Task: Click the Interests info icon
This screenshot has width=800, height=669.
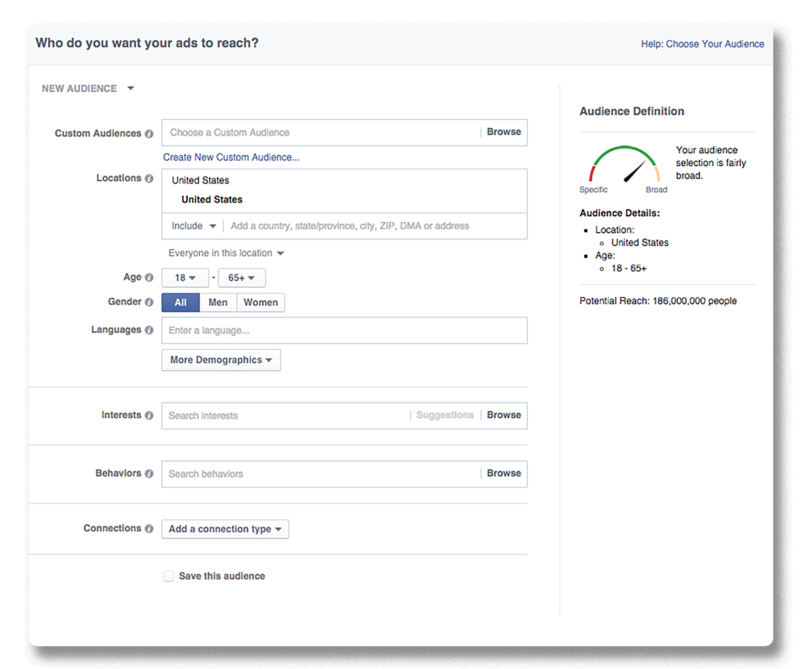Action: 149,415
